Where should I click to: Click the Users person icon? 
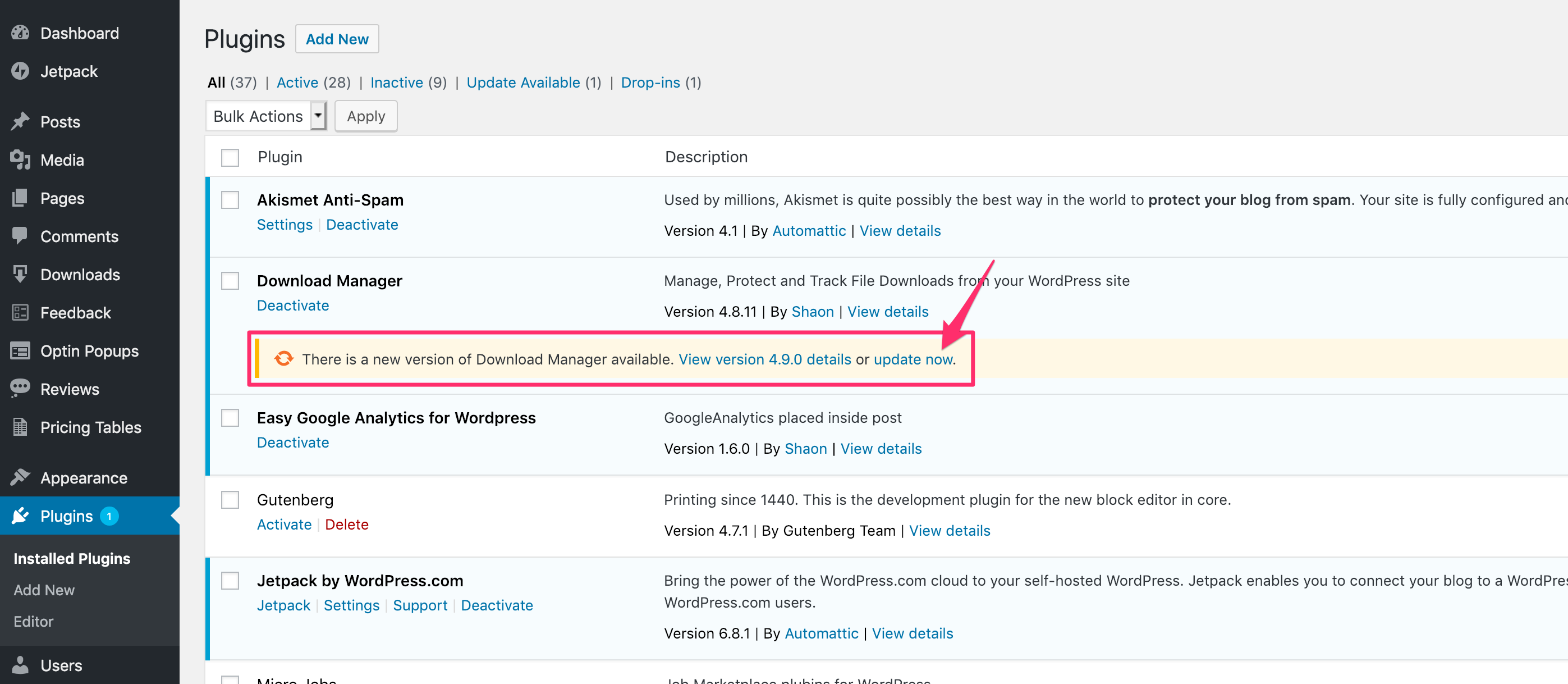(x=20, y=665)
